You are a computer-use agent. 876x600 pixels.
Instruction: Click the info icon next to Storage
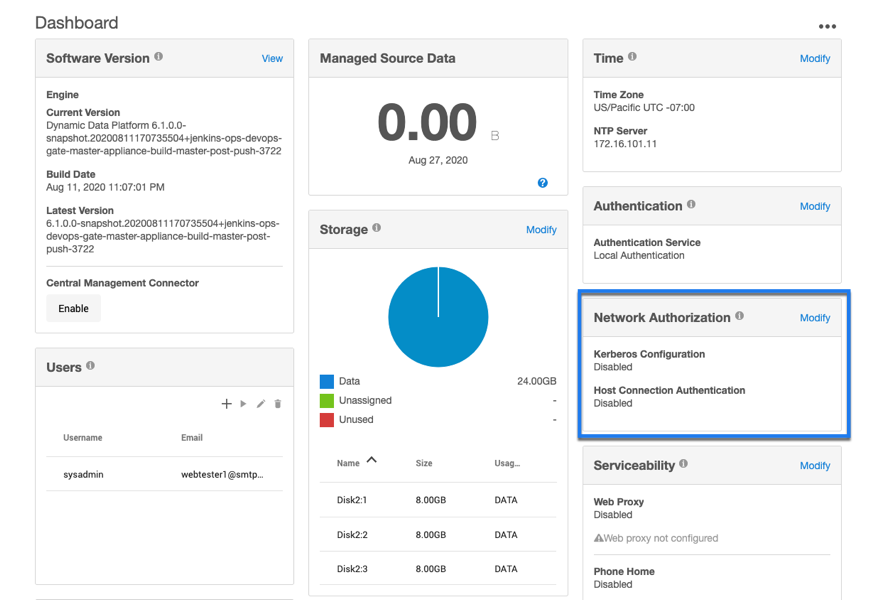(377, 228)
